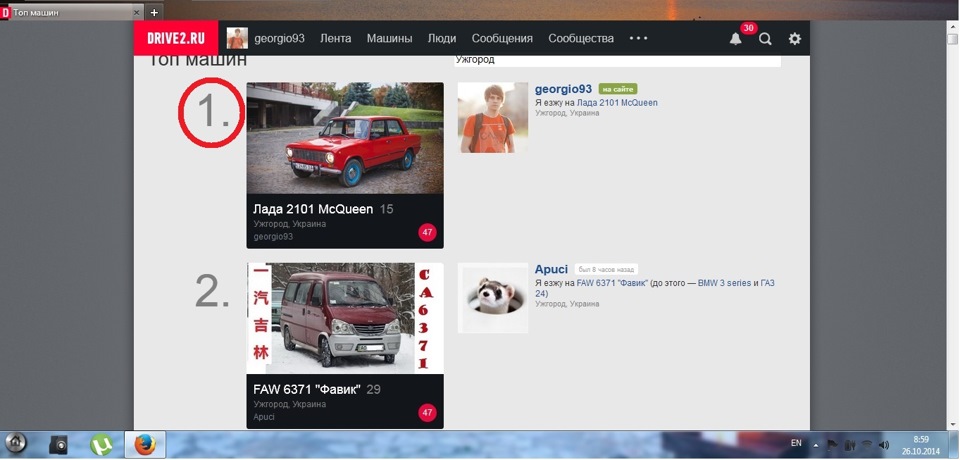This screenshot has width=960, height=460.
Task: Switch to Firefox in the taskbar
Action: [x=145, y=444]
